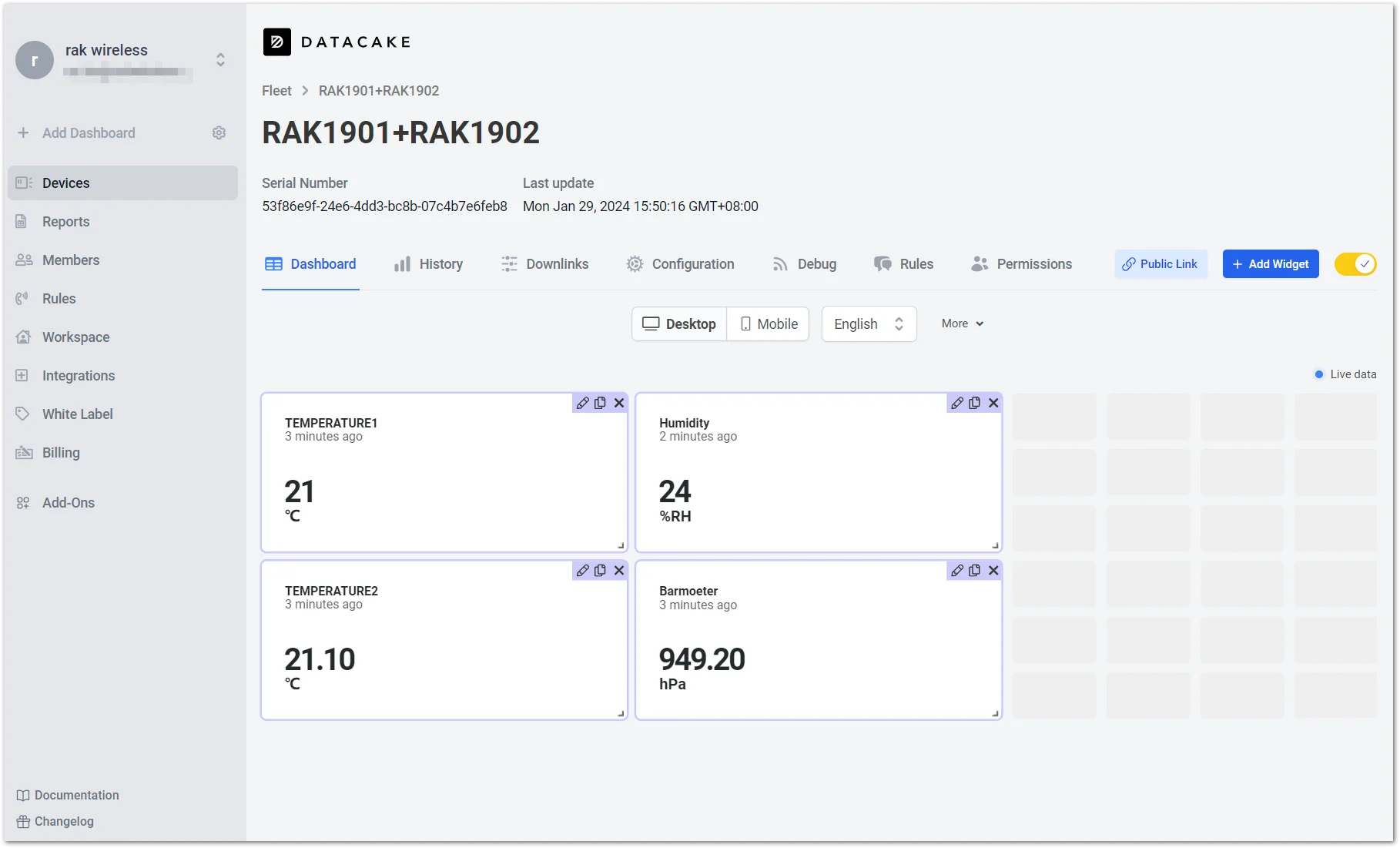Select the Debug tab

coord(804,264)
